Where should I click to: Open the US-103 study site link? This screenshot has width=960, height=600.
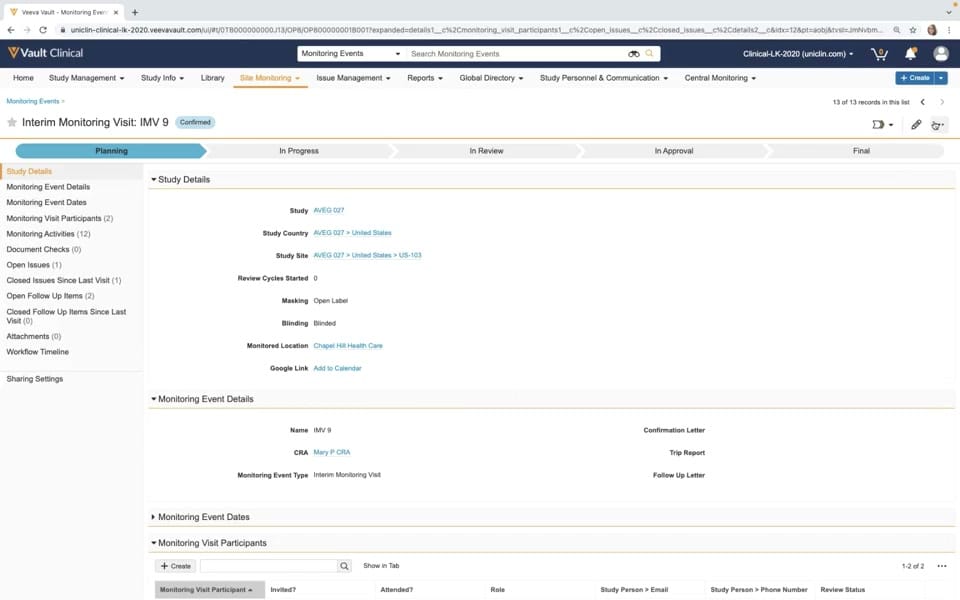pyautogui.click(x=367, y=255)
